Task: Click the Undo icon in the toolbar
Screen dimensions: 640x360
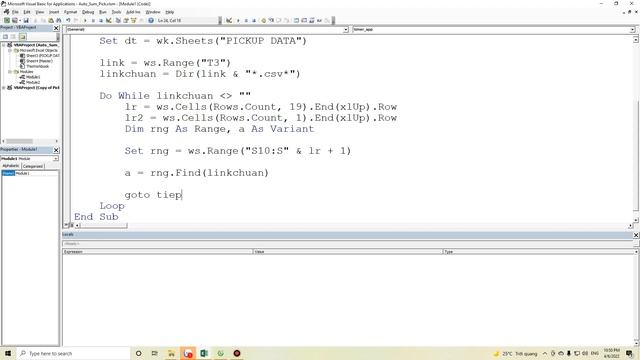Action: pos(68,20)
